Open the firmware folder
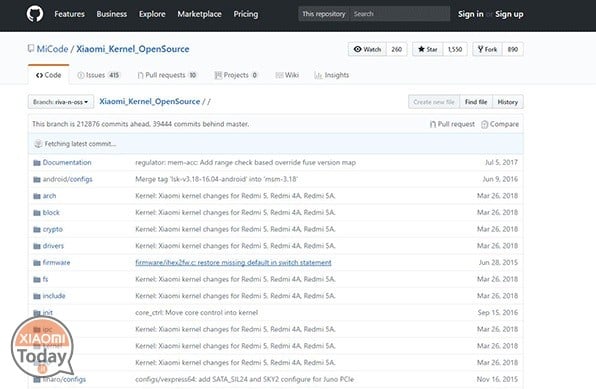 (56, 263)
